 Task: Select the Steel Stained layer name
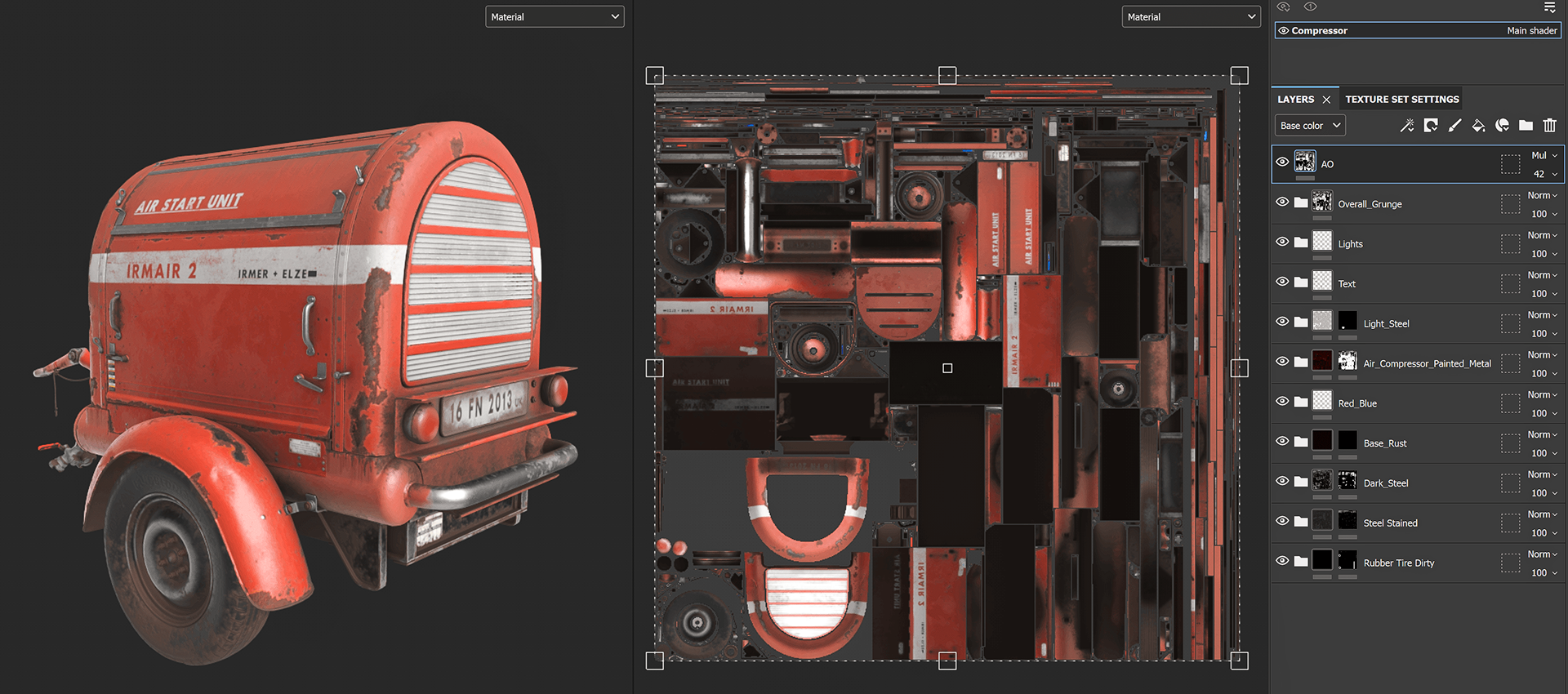click(x=1390, y=523)
